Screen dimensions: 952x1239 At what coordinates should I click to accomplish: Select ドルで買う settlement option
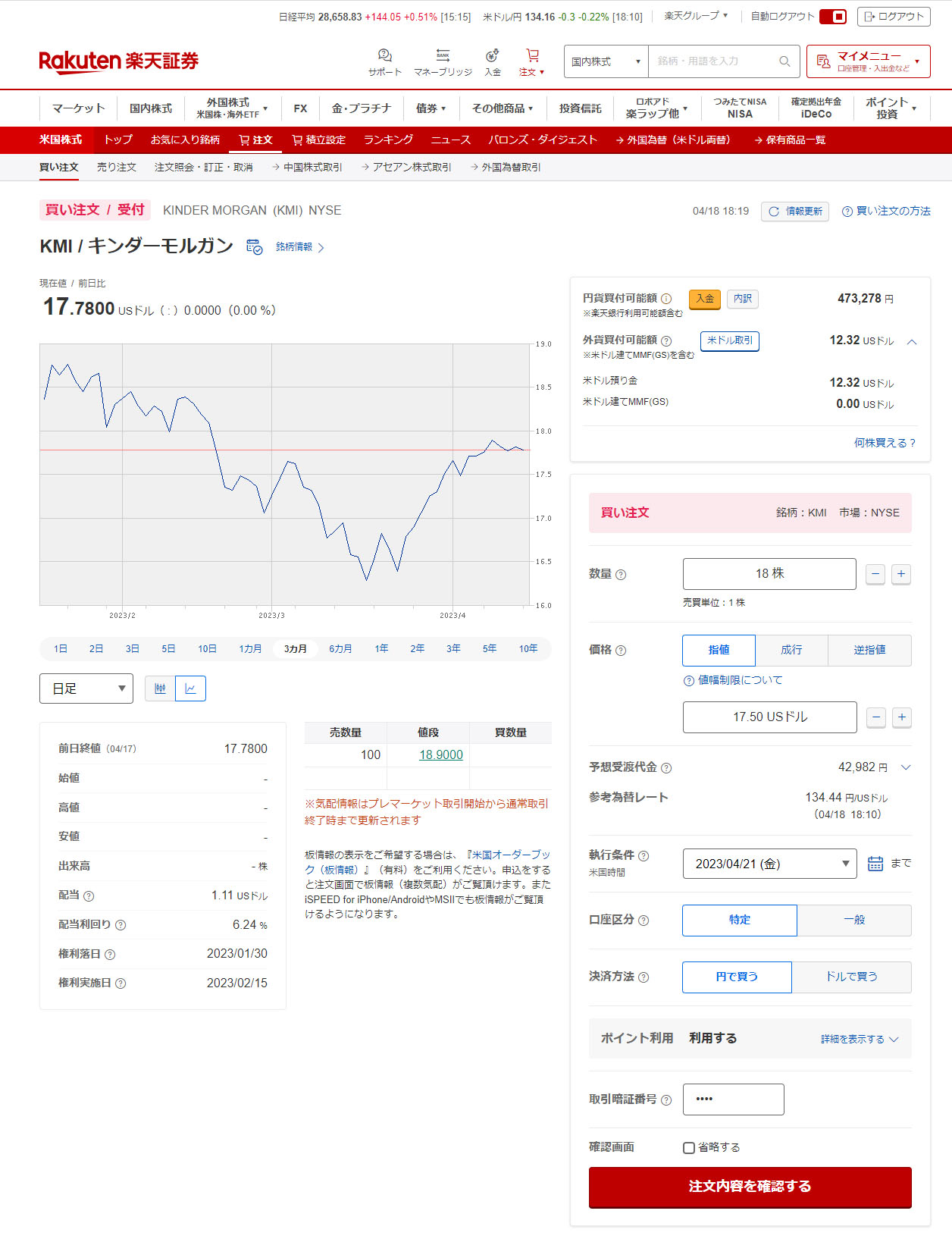pyautogui.click(x=851, y=977)
